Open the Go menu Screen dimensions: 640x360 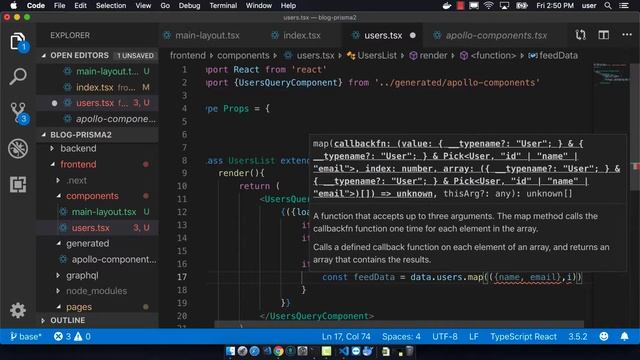click(x=165, y=6)
